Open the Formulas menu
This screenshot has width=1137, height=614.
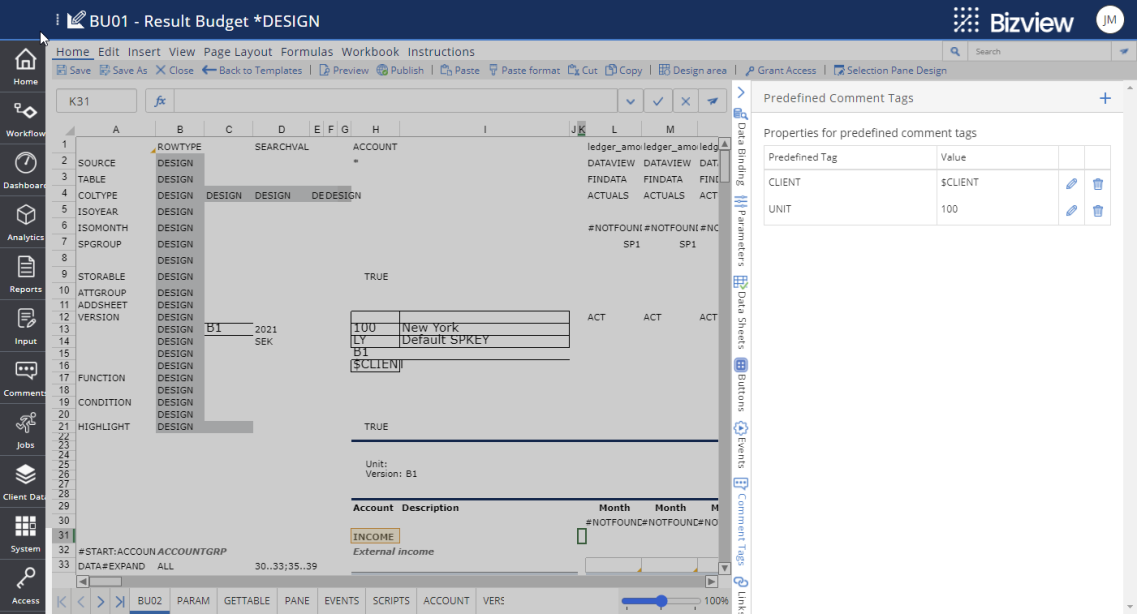[x=306, y=51]
